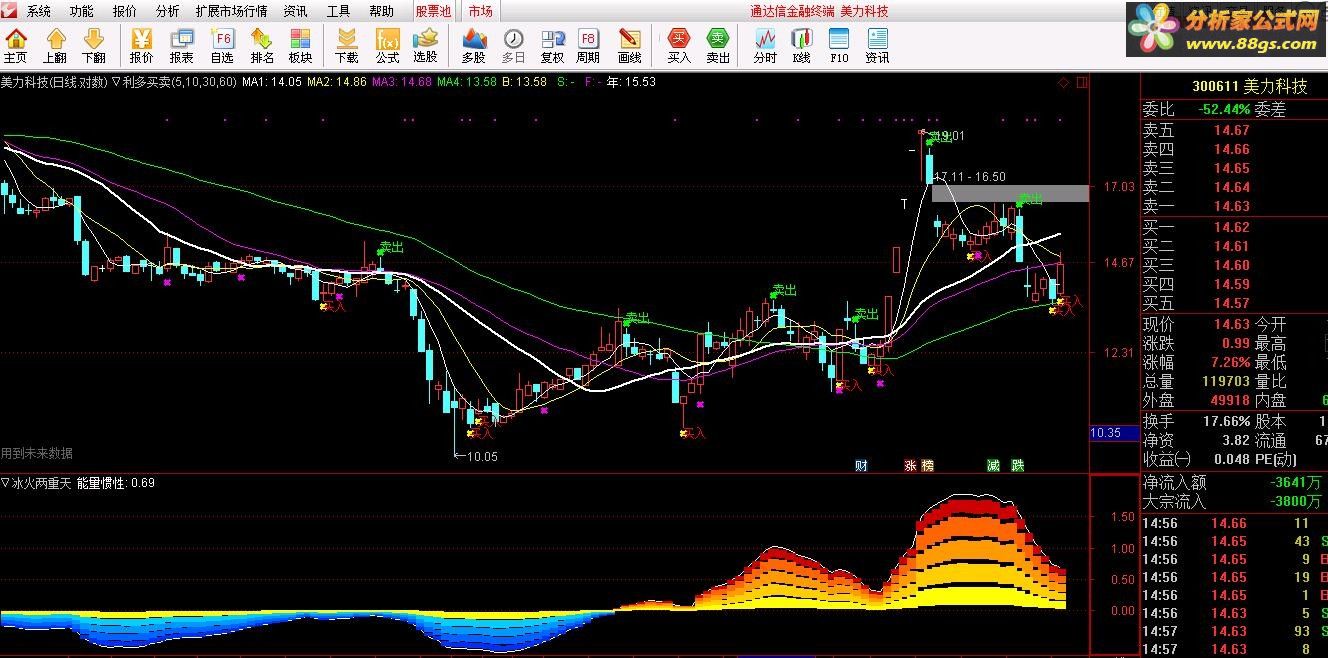Click the 换手 value 17.66%
This screenshot has height=658, width=1328.
click(x=1226, y=421)
